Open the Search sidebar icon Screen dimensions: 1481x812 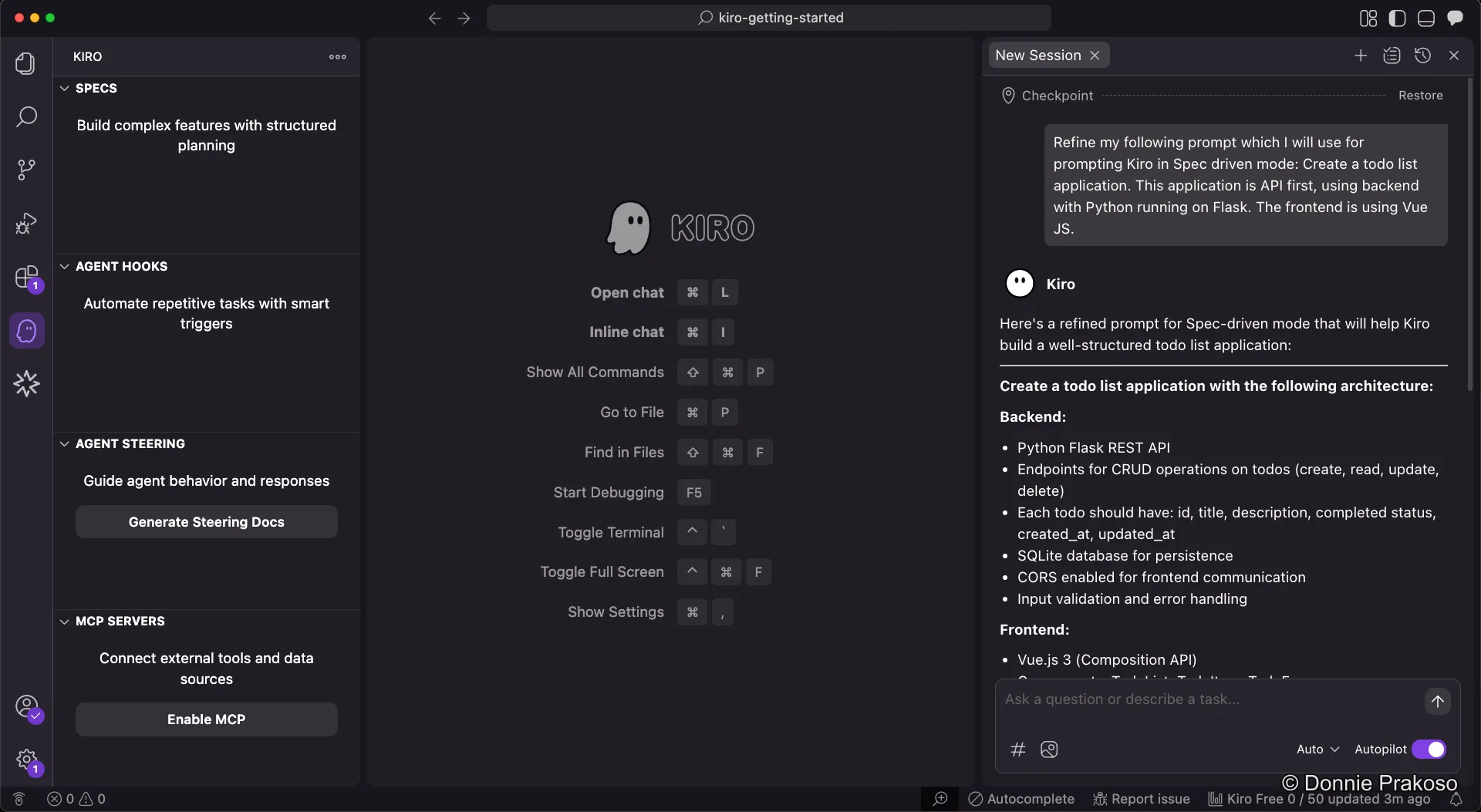[x=25, y=116]
